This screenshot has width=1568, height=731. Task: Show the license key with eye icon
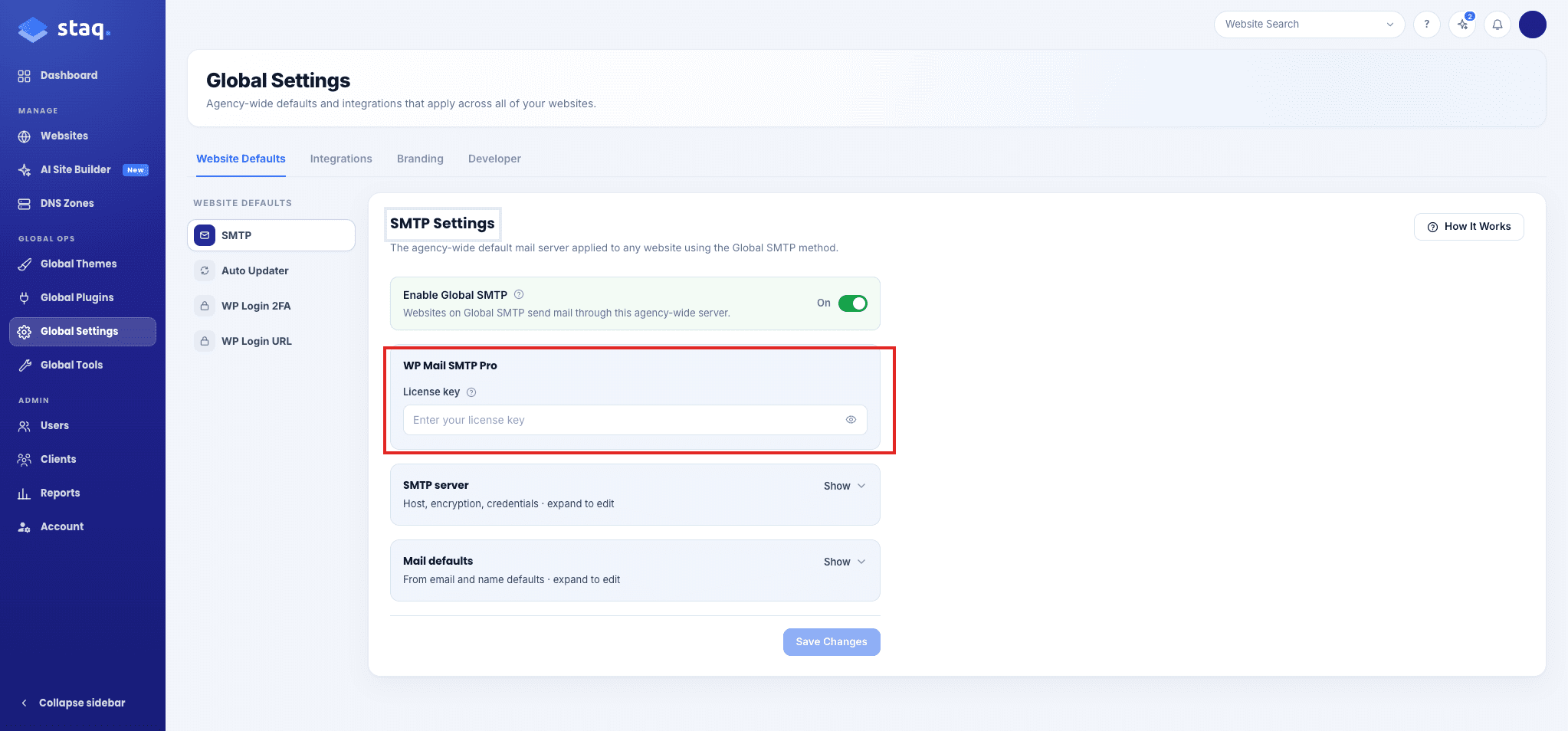point(851,420)
